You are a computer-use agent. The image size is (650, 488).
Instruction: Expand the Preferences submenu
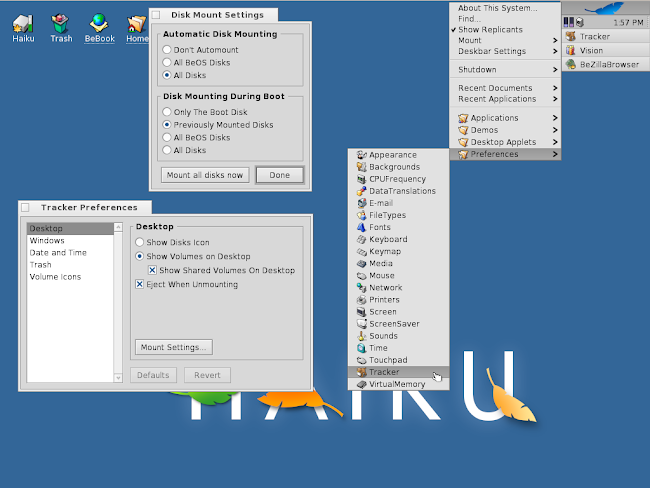point(505,154)
